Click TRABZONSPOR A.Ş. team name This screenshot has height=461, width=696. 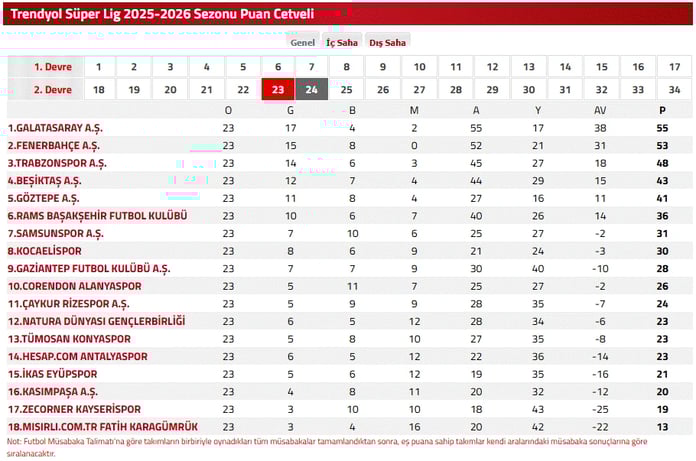click(x=57, y=163)
